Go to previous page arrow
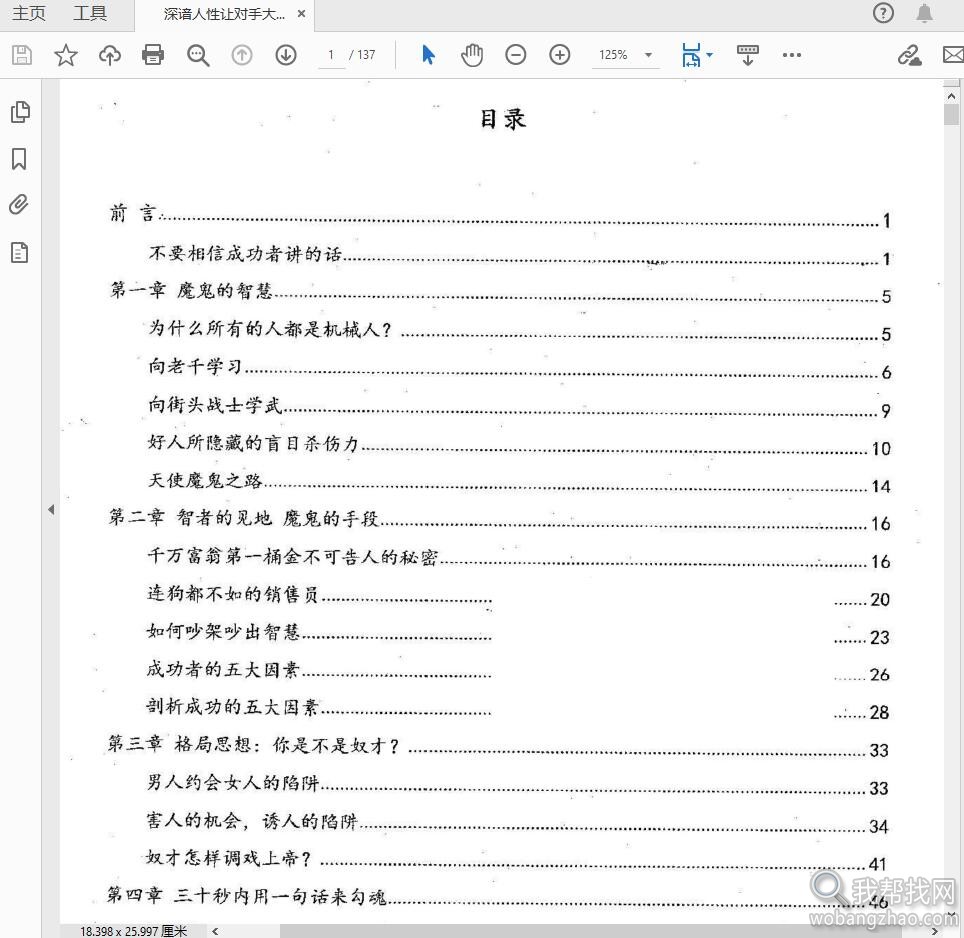The height and width of the screenshot is (938, 964). tap(242, 55)
